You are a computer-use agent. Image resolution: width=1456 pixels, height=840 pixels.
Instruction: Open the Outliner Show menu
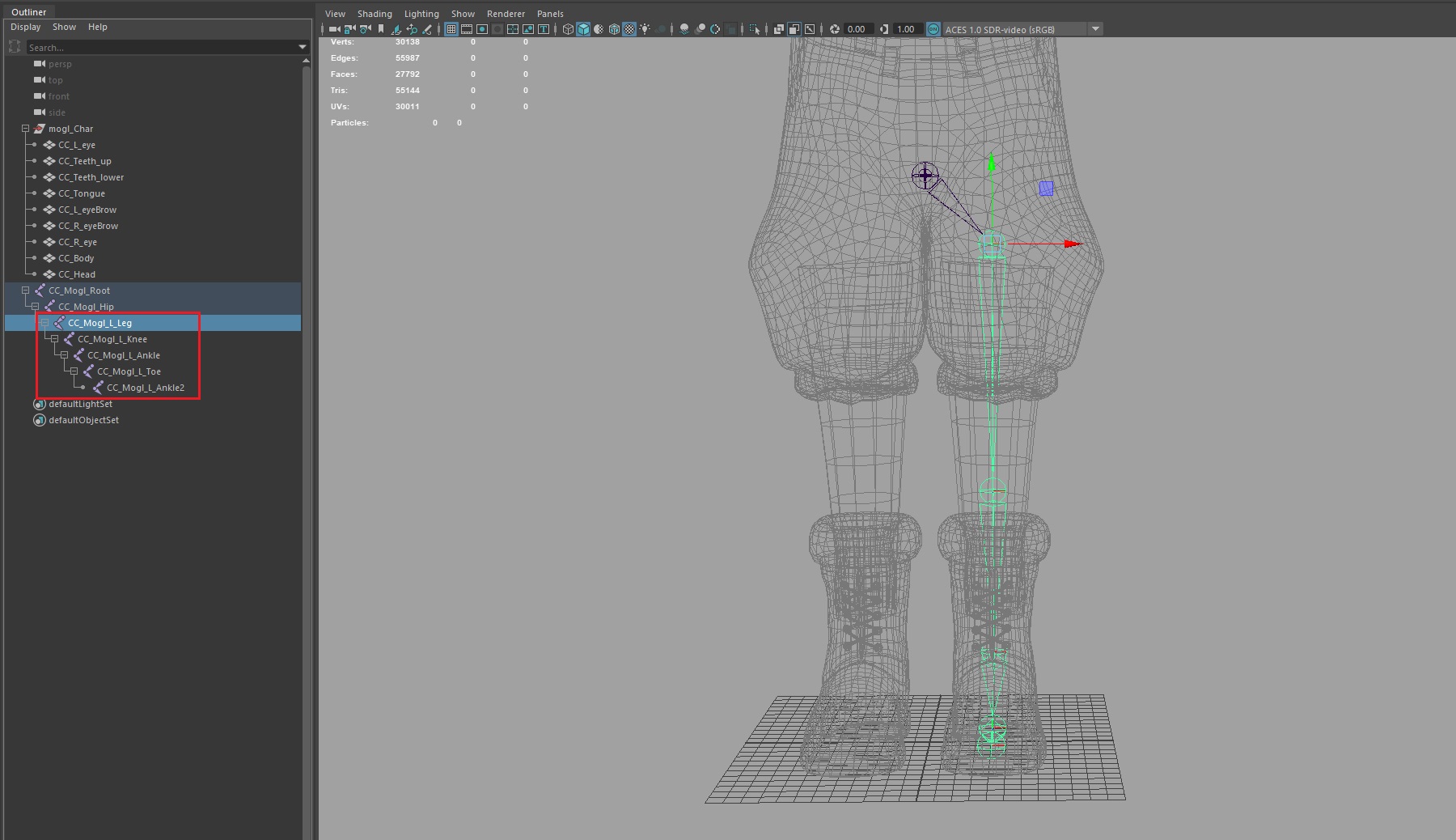(64, 27)
